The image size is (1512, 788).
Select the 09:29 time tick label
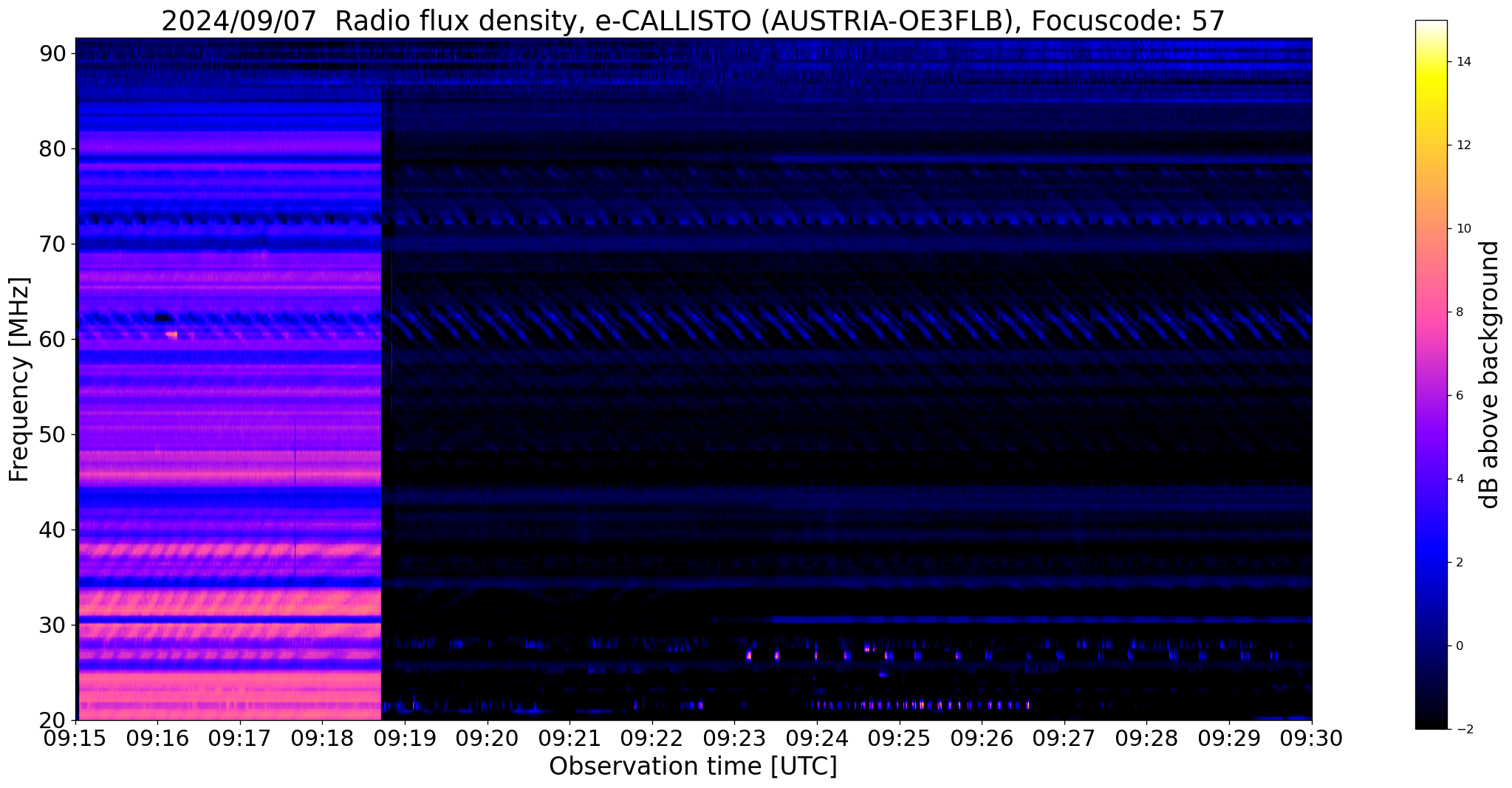coord(1229,739)
